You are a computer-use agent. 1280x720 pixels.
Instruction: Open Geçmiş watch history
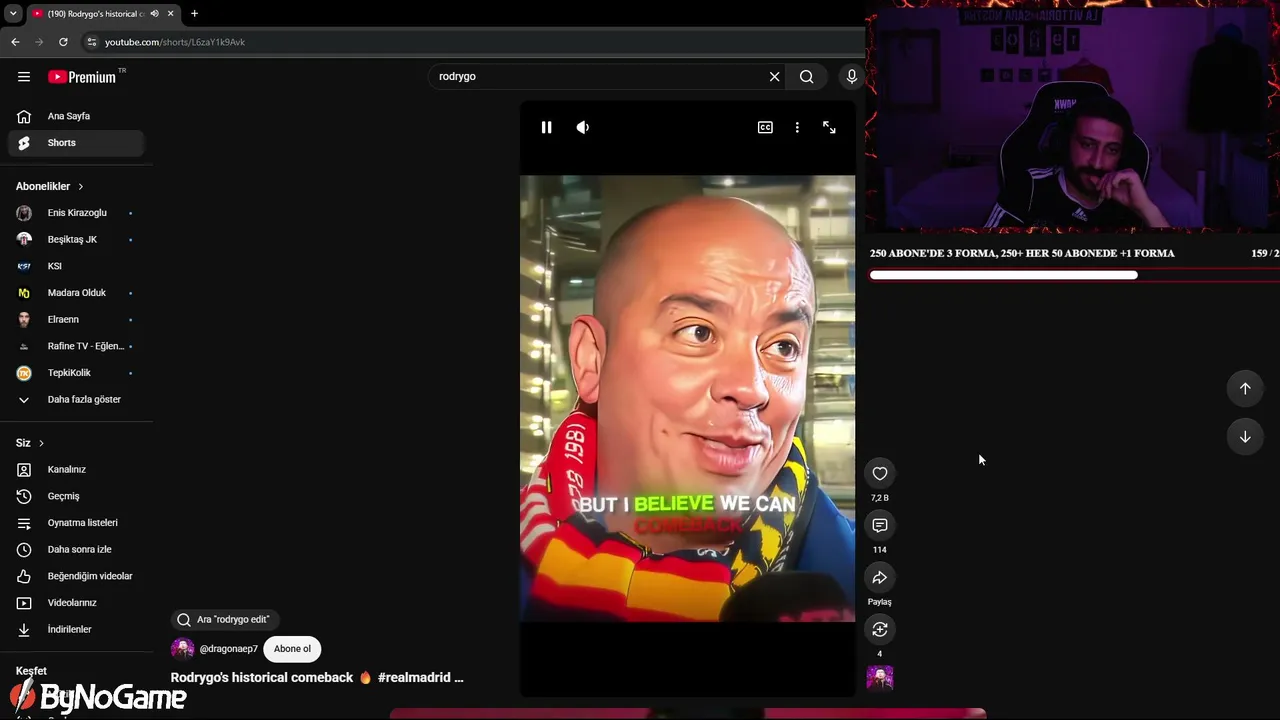coord(76,496)
